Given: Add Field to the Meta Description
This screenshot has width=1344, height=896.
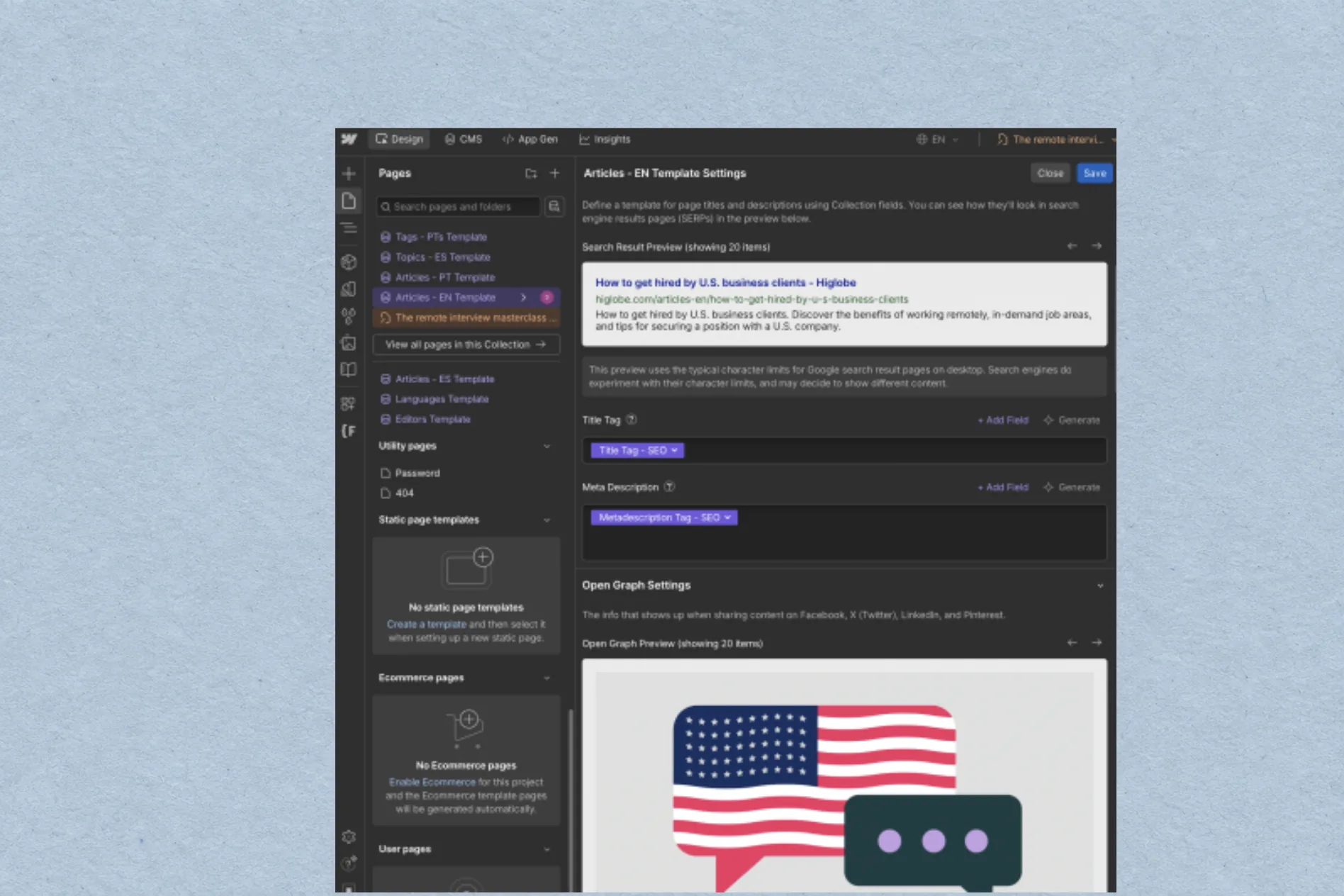Looking at the screenshot, I should (1003, 488).
